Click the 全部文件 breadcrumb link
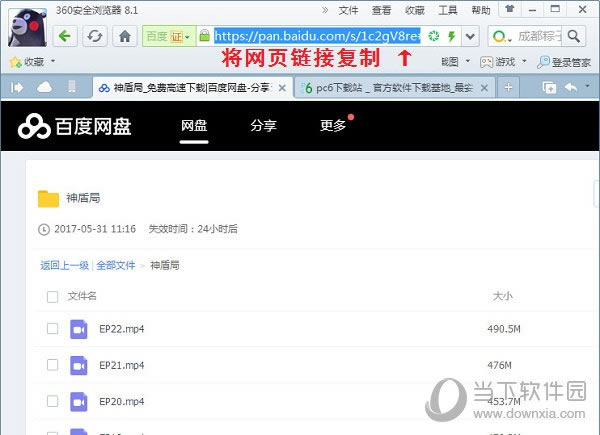Viewport: 600px width, 435px height. point(116,265)
